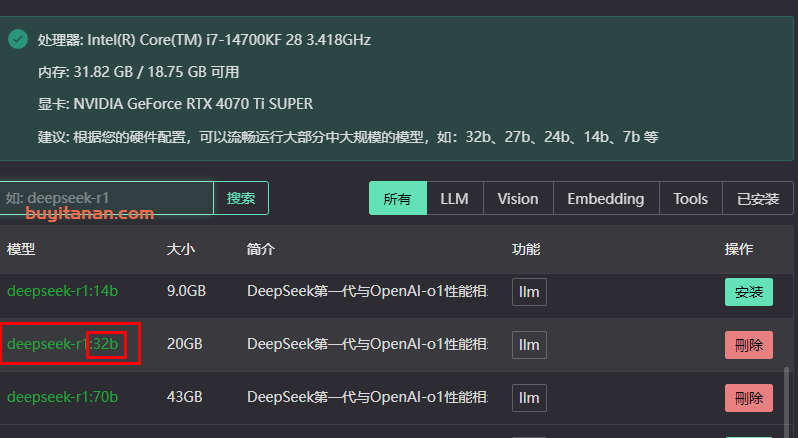The width and height of the screenshot is (798, 438).
Task: Click the 43GB size cell
Action: click(185, 397)
